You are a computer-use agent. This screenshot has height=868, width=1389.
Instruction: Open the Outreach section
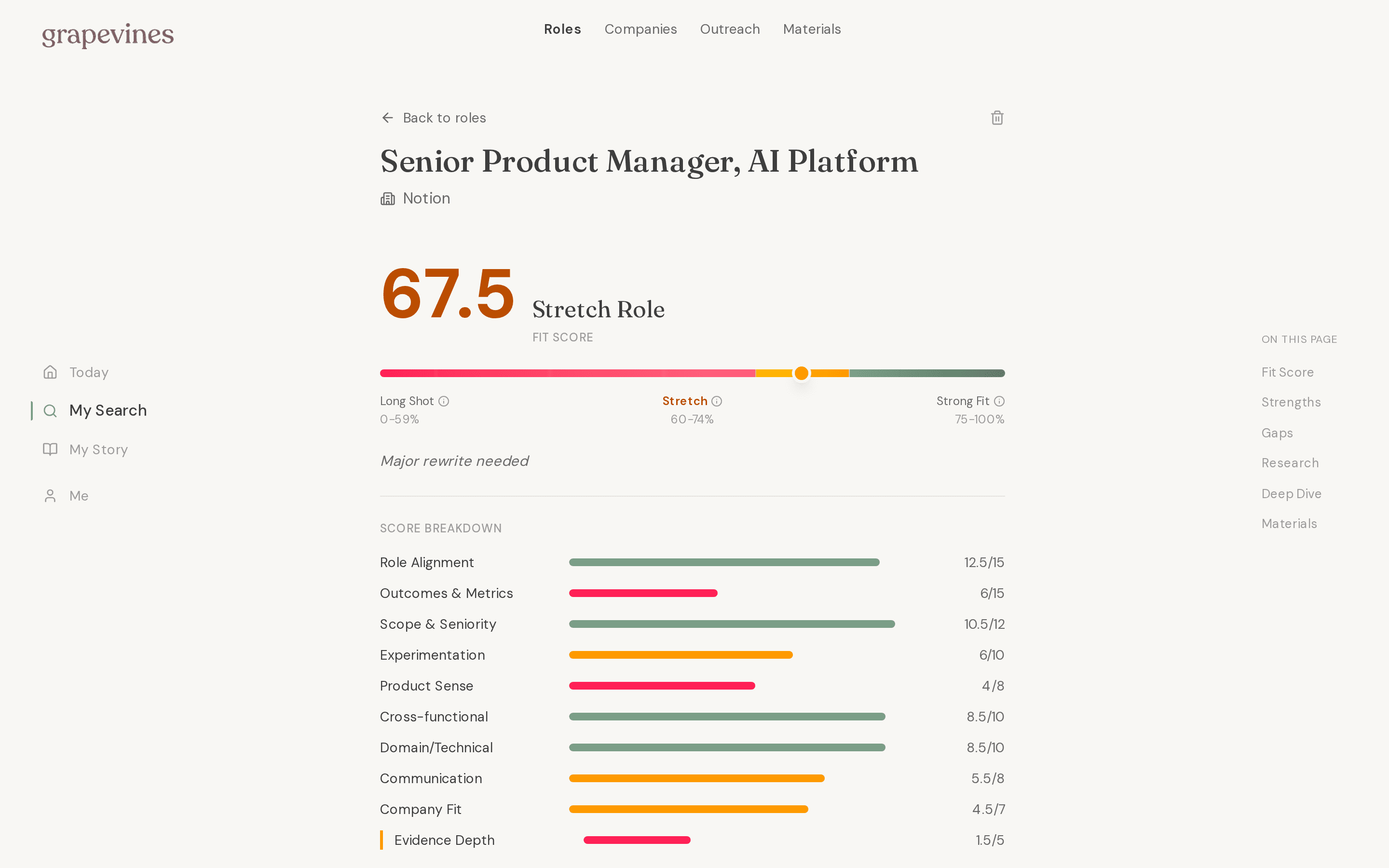730,29
